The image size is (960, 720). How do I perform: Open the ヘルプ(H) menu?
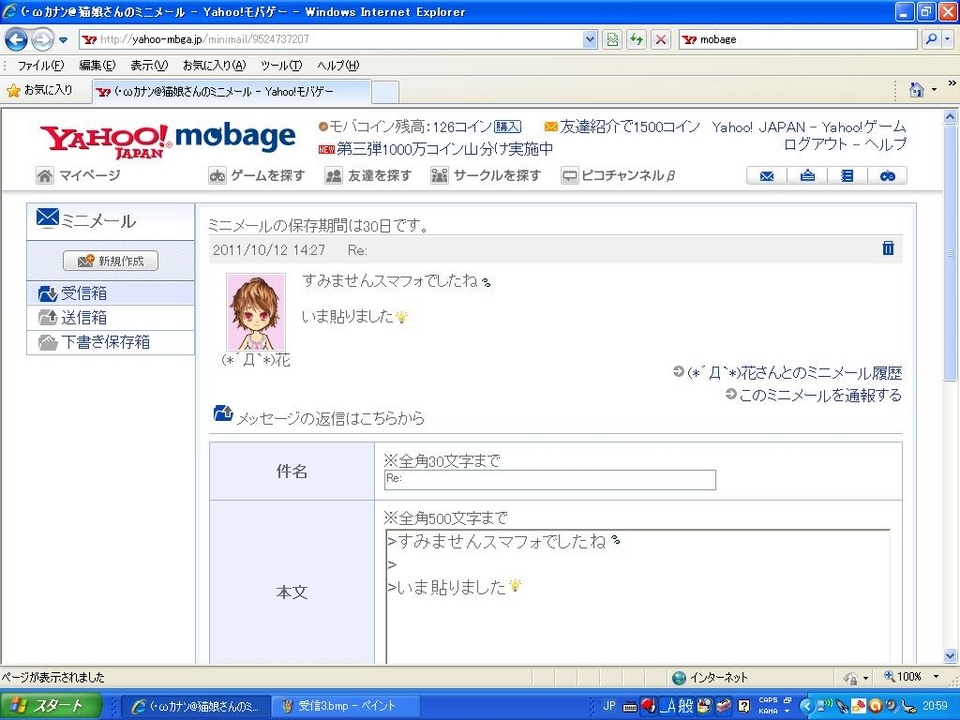[338, 65]
